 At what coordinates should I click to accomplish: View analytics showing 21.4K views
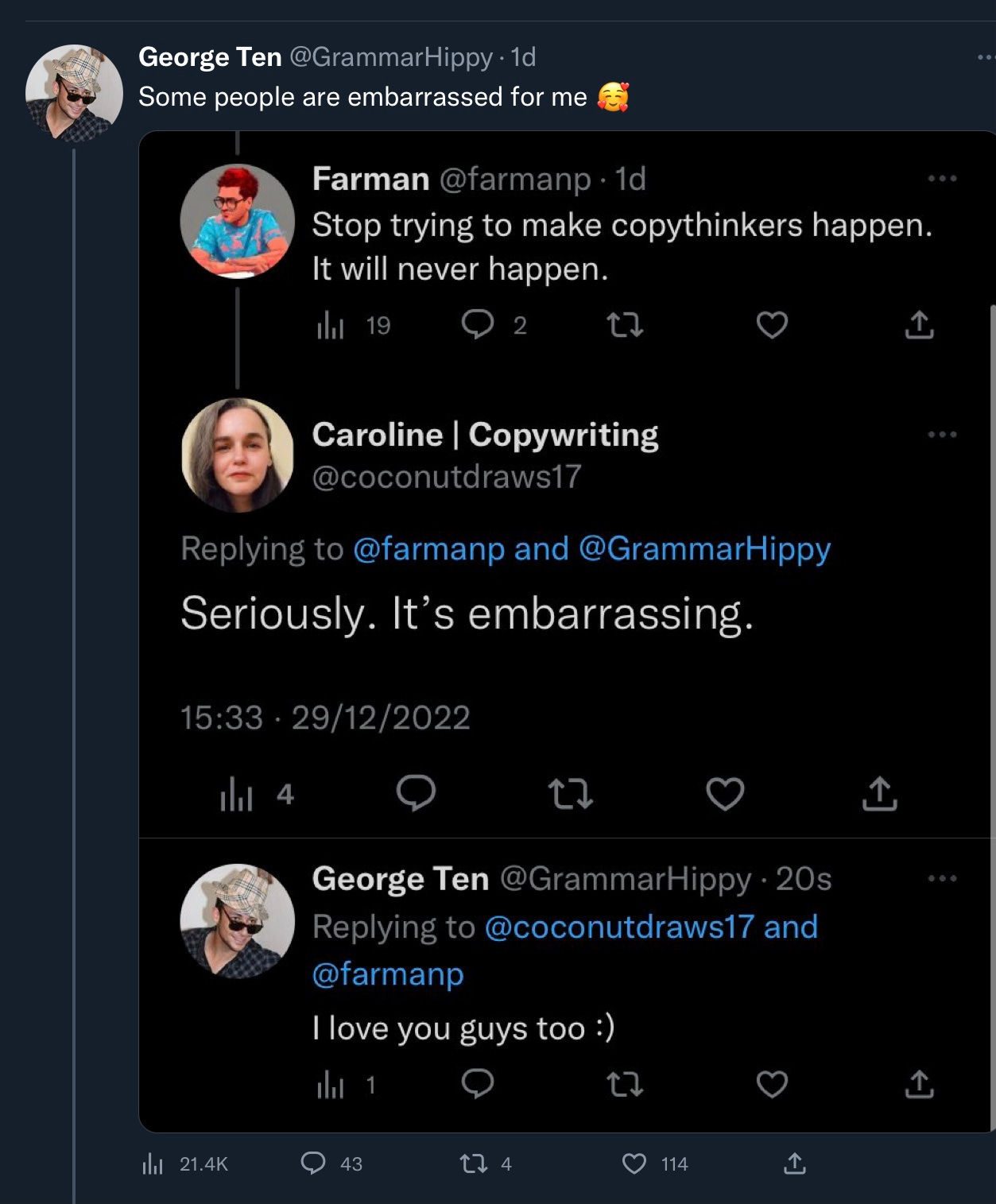pos(153,1165)
